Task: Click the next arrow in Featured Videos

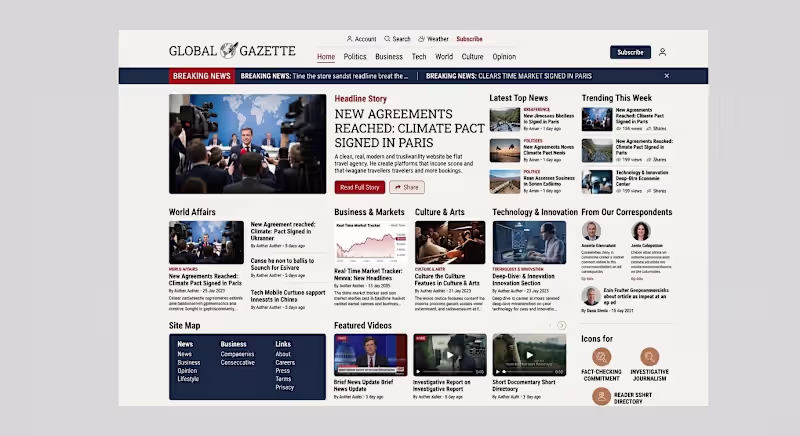Action: click(562, 325)
